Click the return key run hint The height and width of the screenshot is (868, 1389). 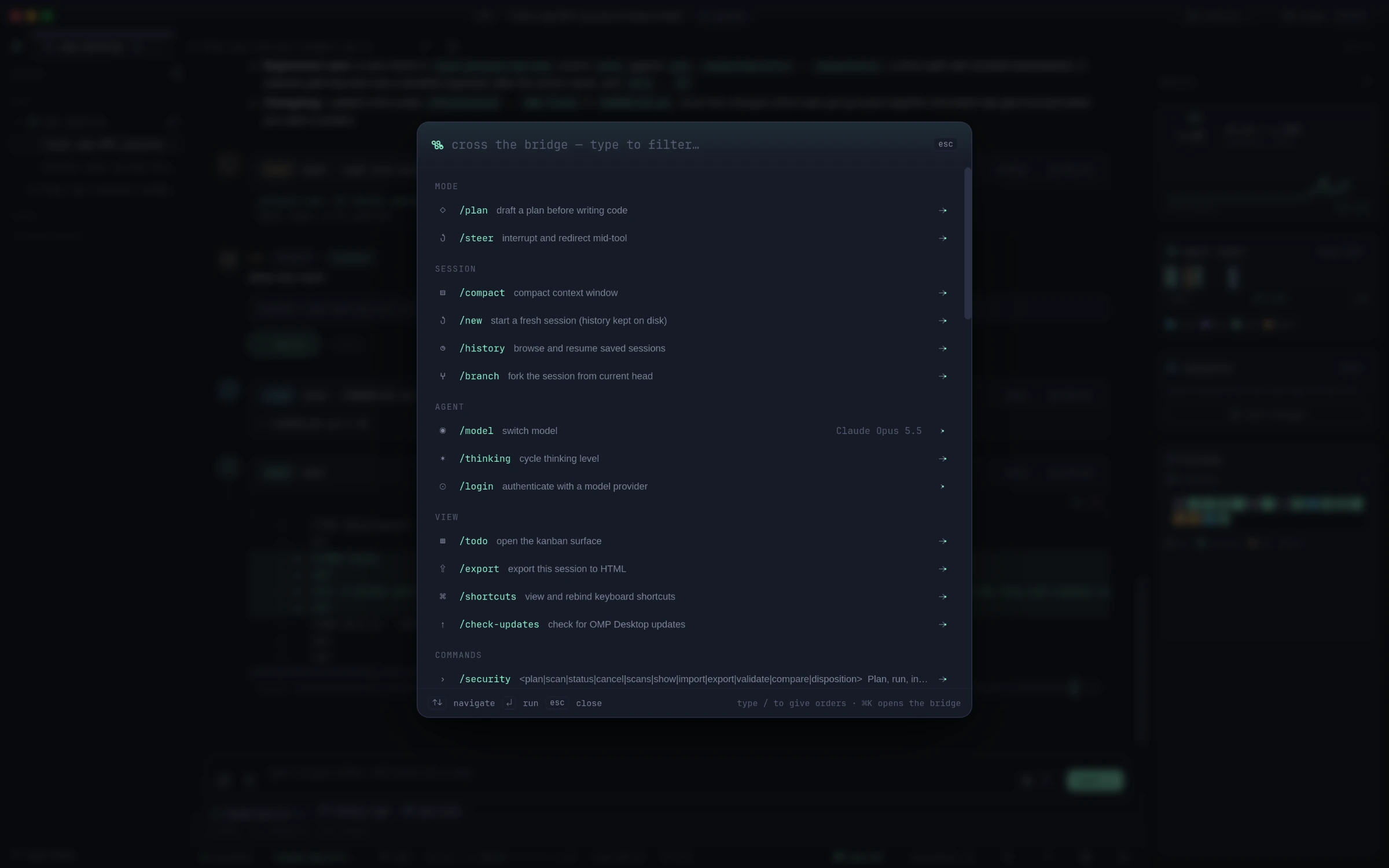pyautogui.click(x=509, y=703)
